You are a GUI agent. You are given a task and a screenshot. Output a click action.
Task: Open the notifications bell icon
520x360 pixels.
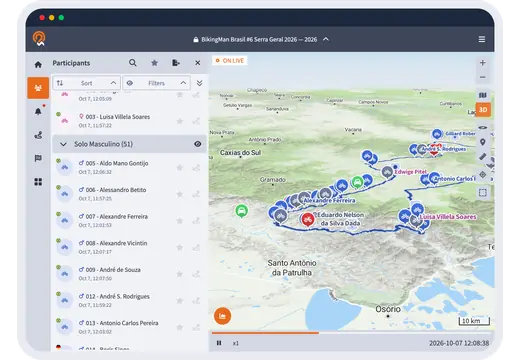pos(38,111)
